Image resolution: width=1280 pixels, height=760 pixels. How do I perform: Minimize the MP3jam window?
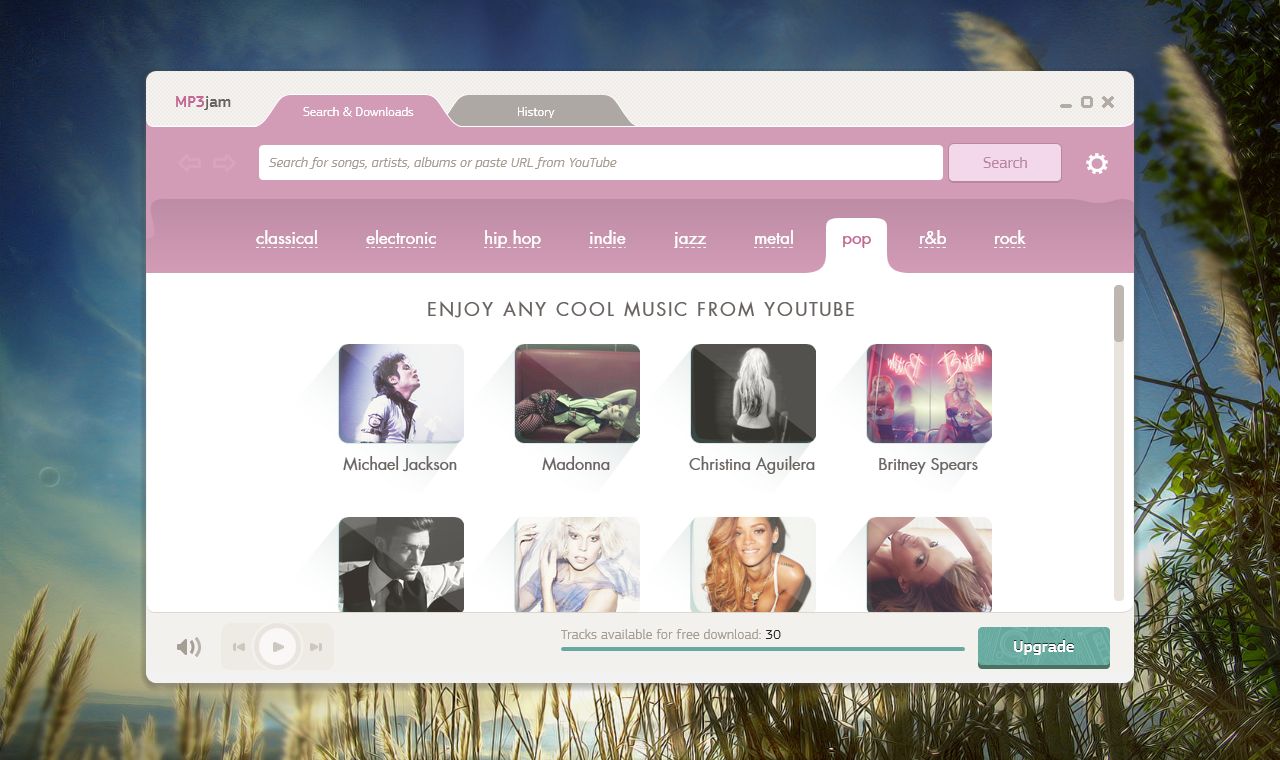point(1066,104)
